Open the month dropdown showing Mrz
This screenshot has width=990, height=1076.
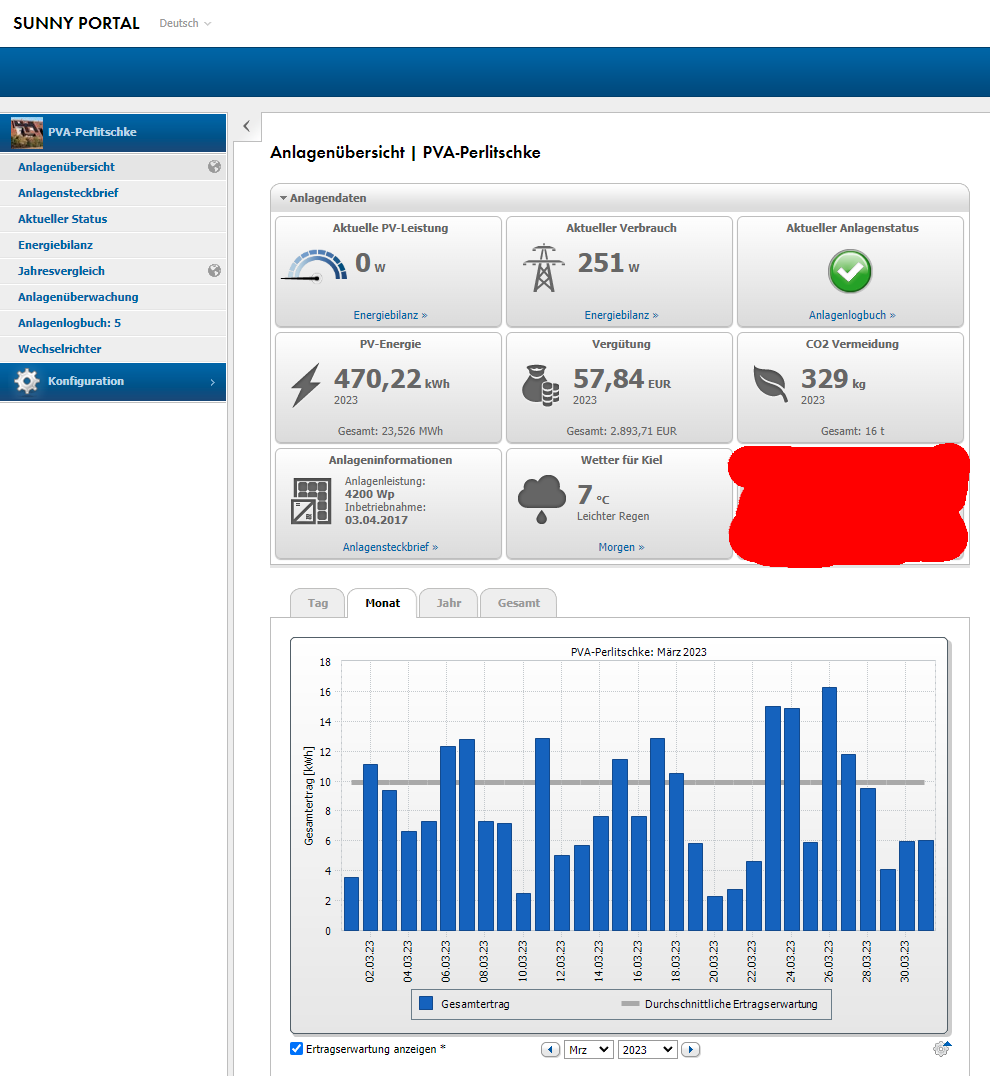[x=588, y=1050]
